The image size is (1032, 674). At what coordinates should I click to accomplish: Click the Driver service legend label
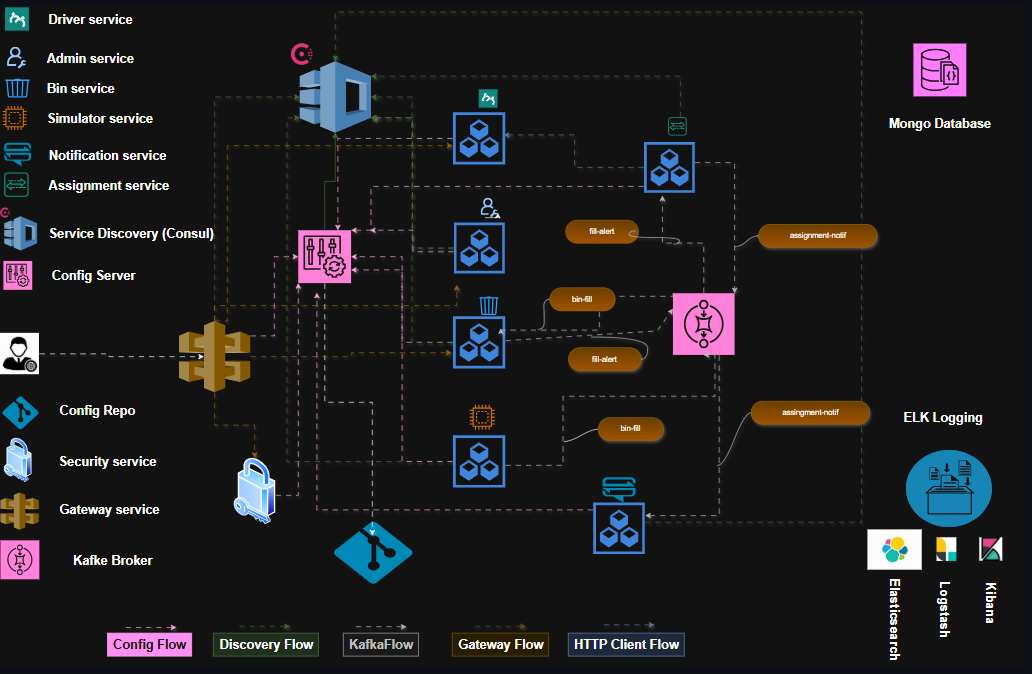(x=90, y=19)
